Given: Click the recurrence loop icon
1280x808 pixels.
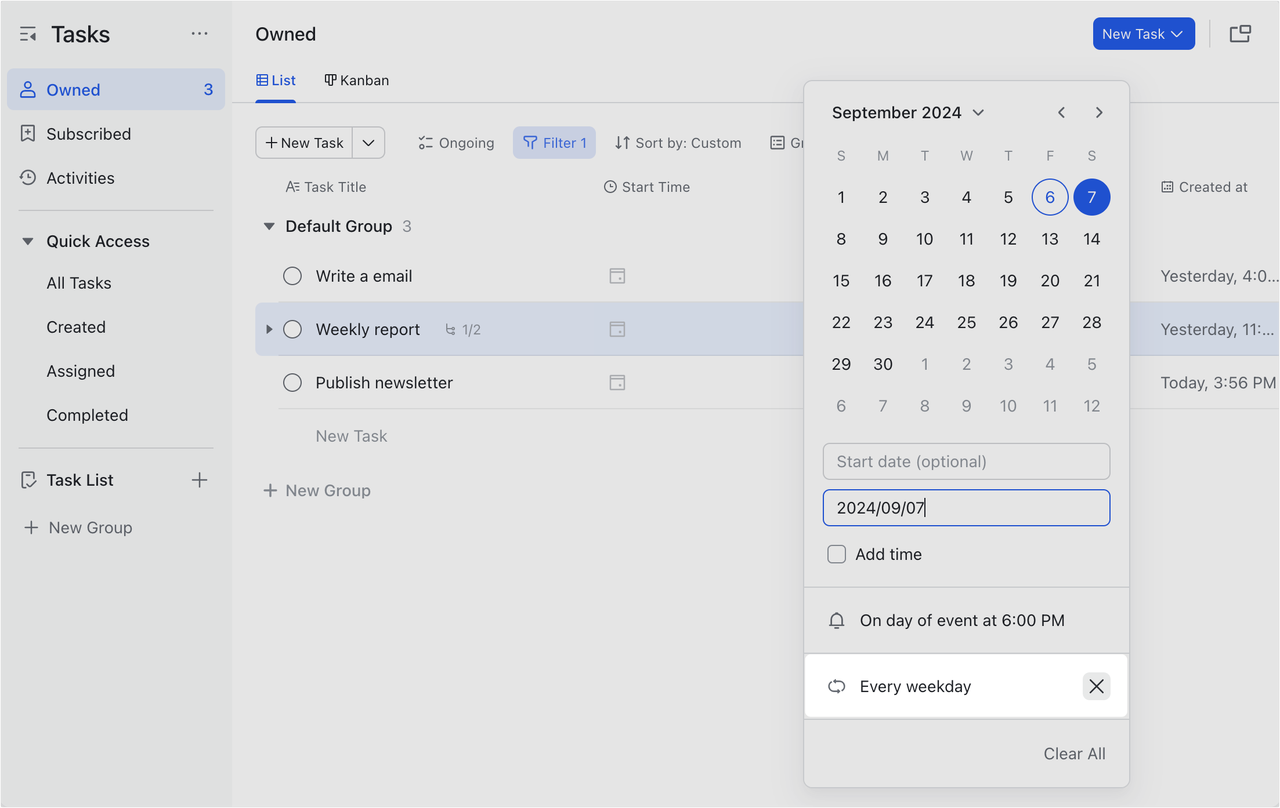Looking at the screenshot, I should click(x=836, y=686).
